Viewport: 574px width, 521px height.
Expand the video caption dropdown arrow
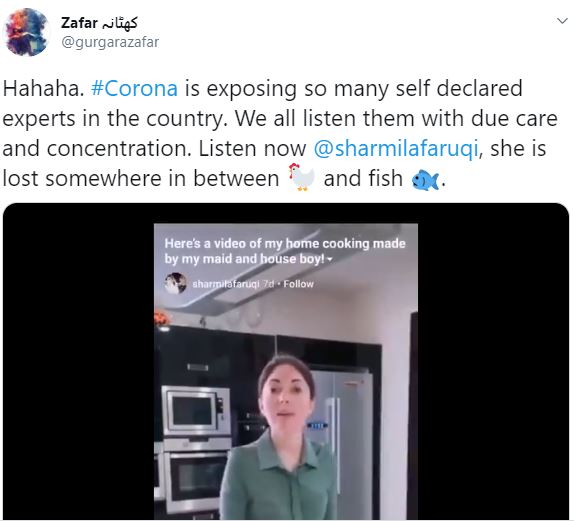click(329, 260)
